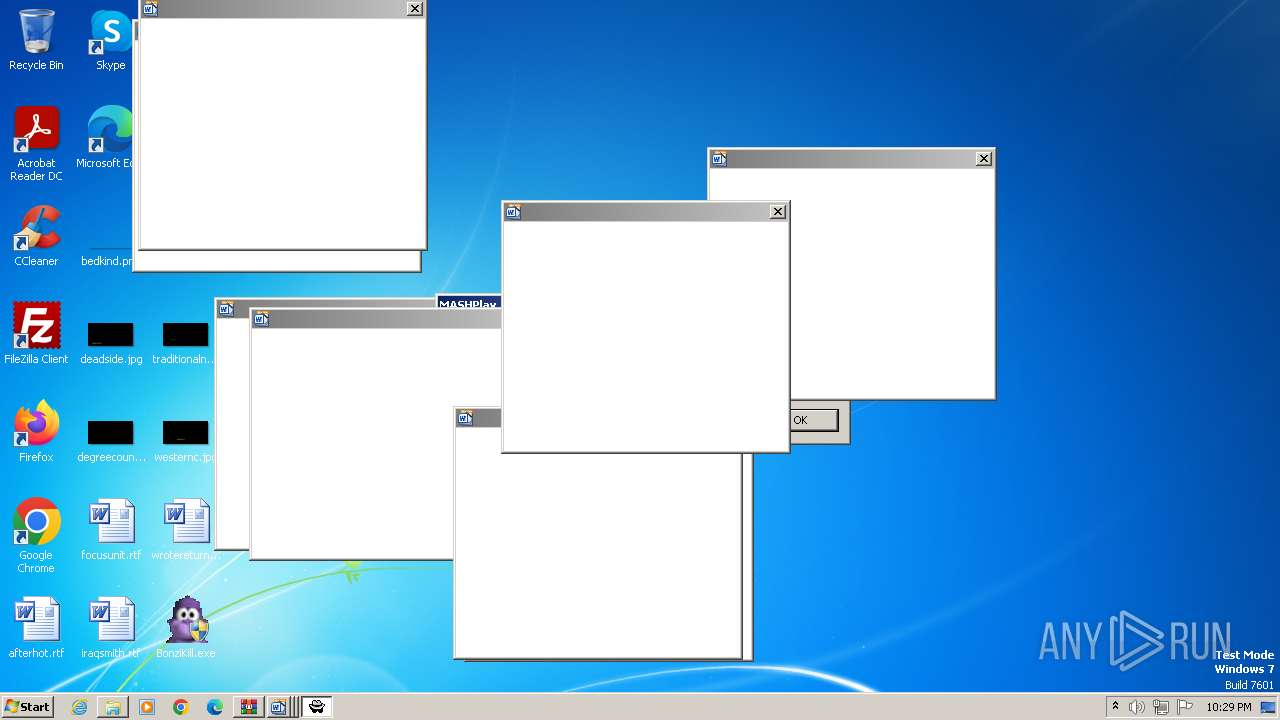The height and width of the screenshot is (720, 1280).
Task: Launch Windows Media Player from the taskbar
Action: pyautogui.click(x=147, y=707)
